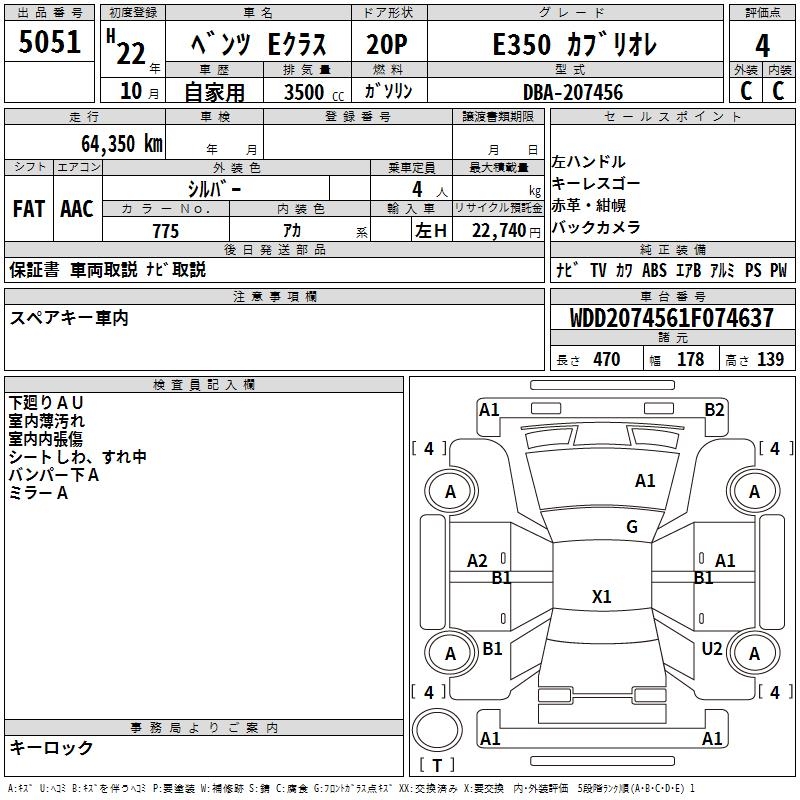Click the registration month value 10月
This screenshot has width=800, height=800.
click(139, 91)
